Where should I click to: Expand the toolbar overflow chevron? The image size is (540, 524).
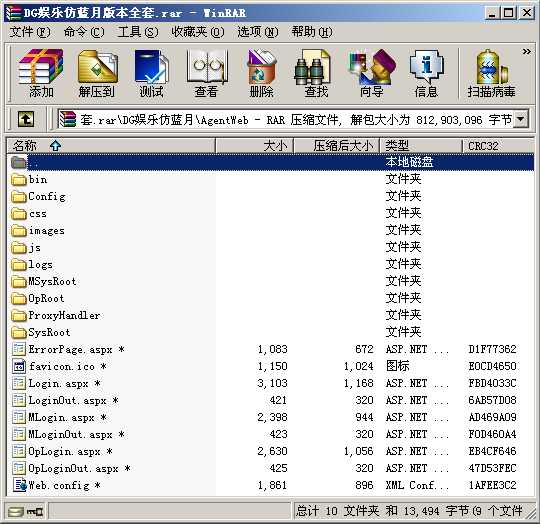click(526, 52)
